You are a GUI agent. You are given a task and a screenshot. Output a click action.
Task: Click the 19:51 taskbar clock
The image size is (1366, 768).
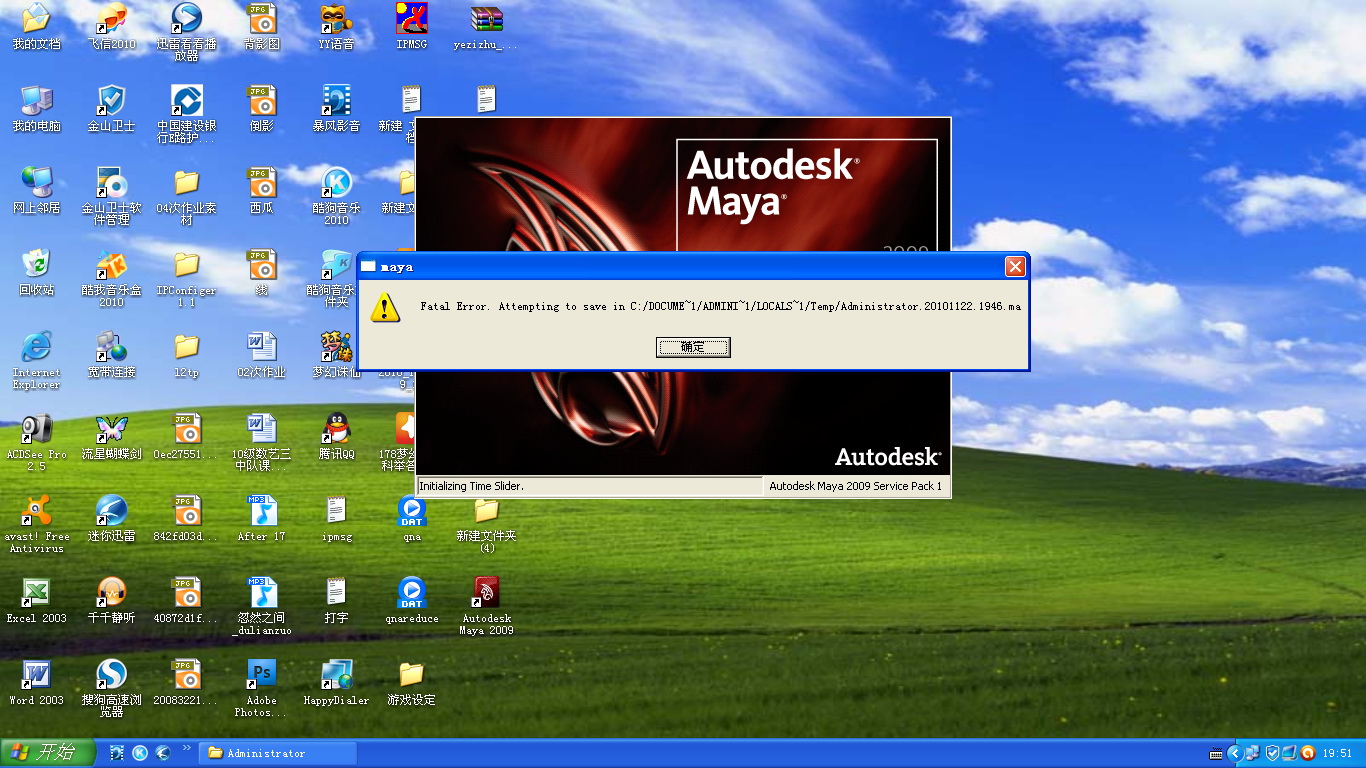click(x=1337, y=753)
